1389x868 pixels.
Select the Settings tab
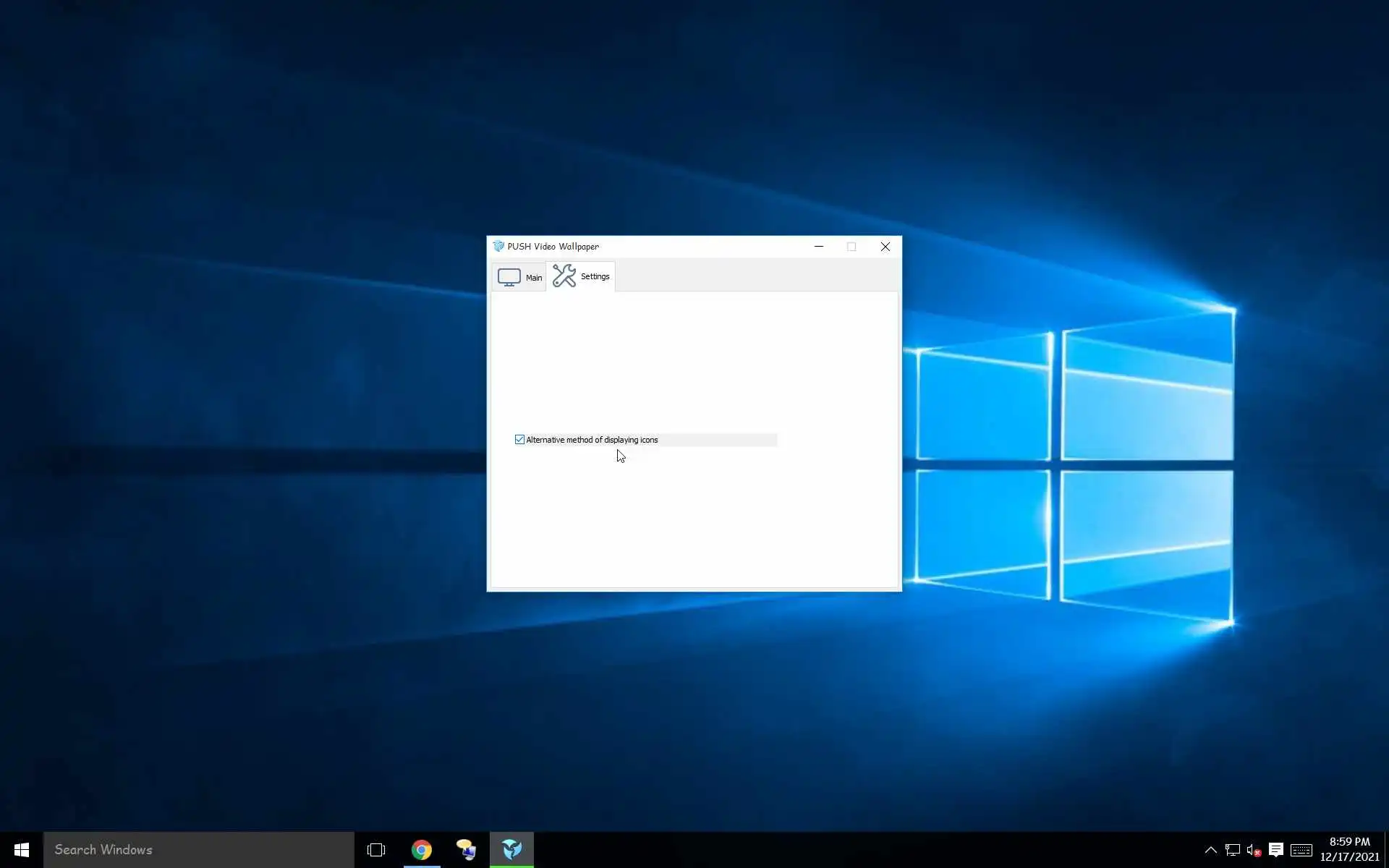581,276
